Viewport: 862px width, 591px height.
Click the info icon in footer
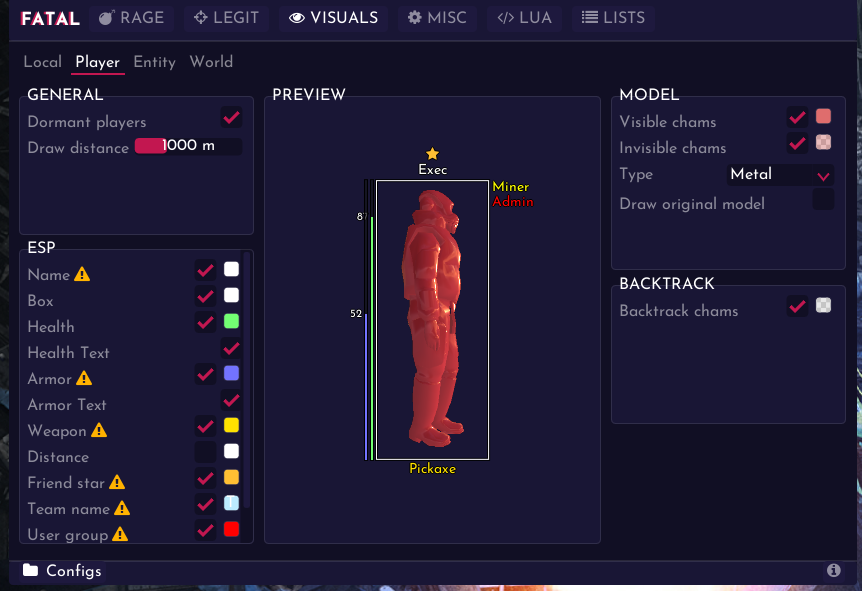tap(833, 570)
